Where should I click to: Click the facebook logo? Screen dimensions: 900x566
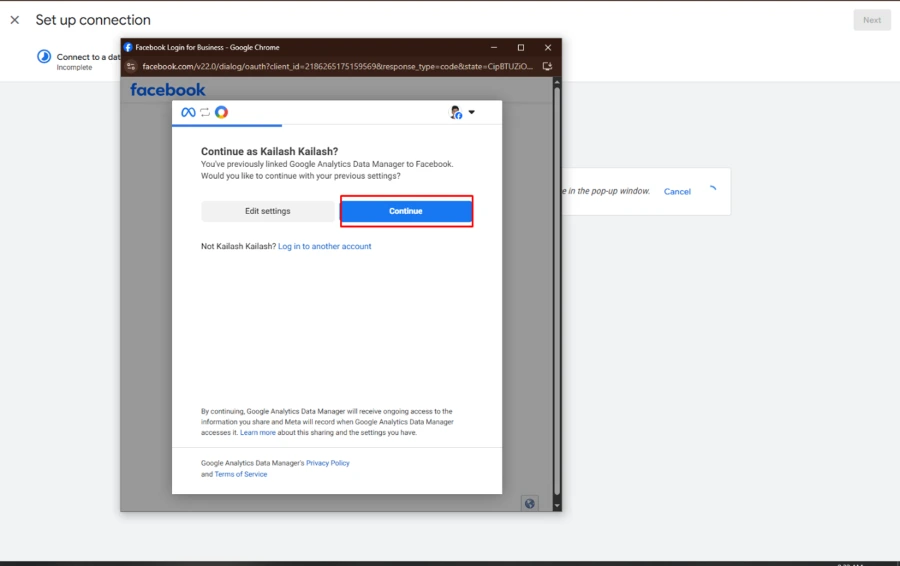point(168,90)
